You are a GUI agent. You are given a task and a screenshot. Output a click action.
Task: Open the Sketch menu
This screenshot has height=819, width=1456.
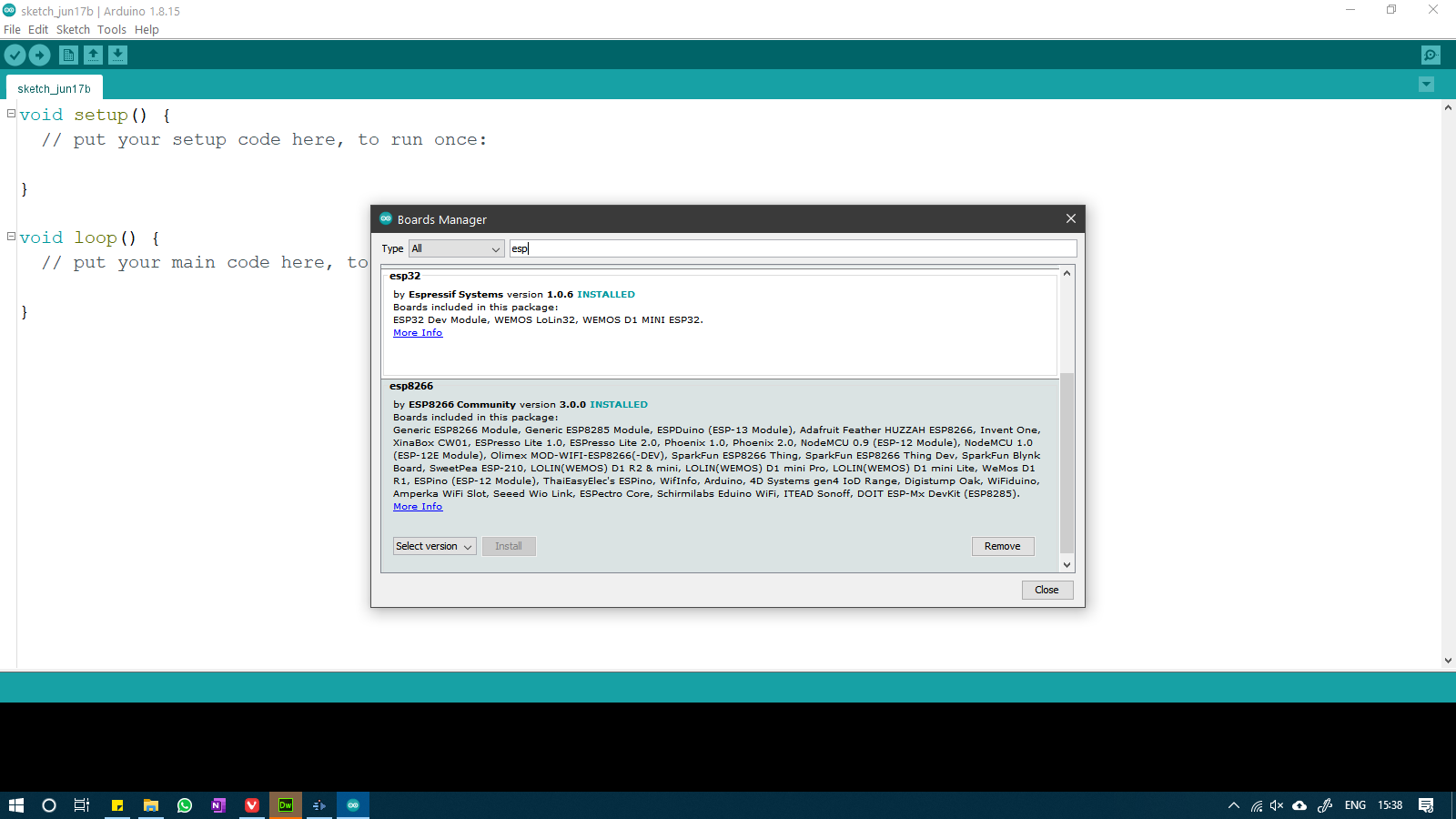coord(73,29)
